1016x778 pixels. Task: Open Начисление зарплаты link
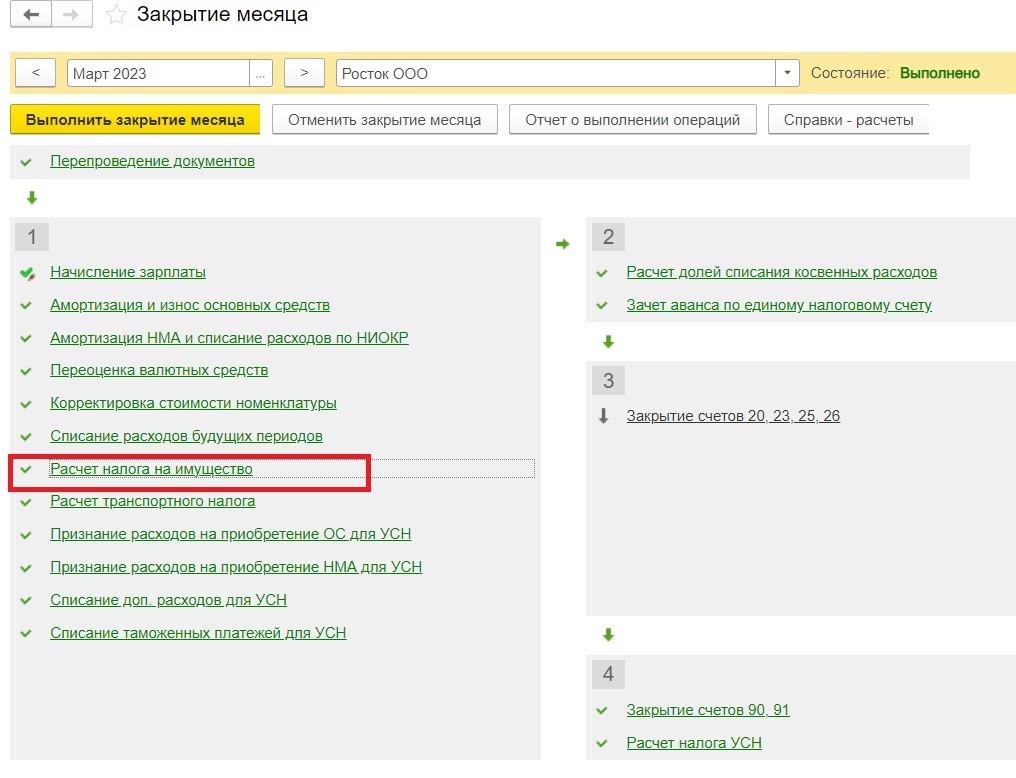(x=128, y=272)
